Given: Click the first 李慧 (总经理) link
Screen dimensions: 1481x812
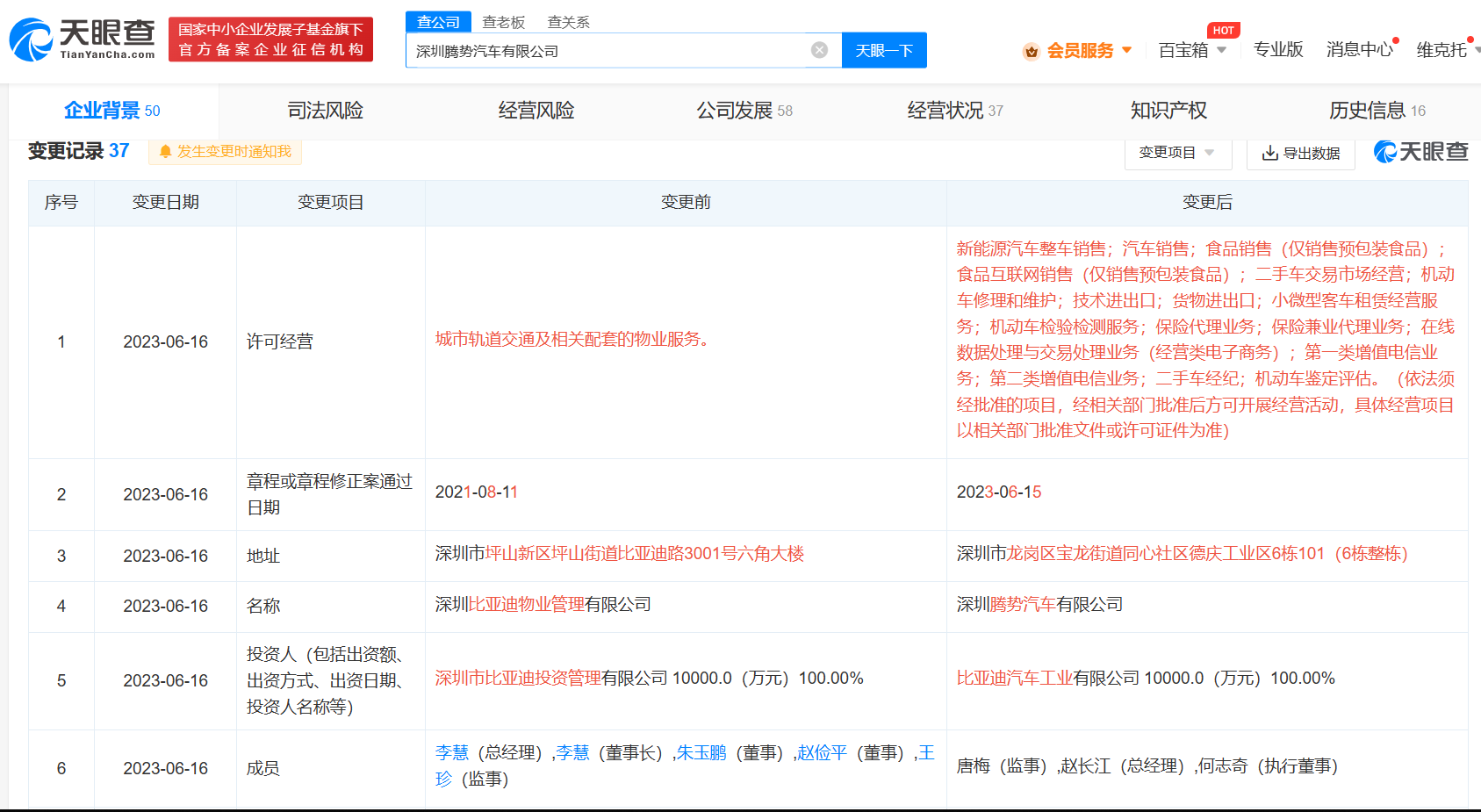Looking at the screenshot, I should pos(452,753).
